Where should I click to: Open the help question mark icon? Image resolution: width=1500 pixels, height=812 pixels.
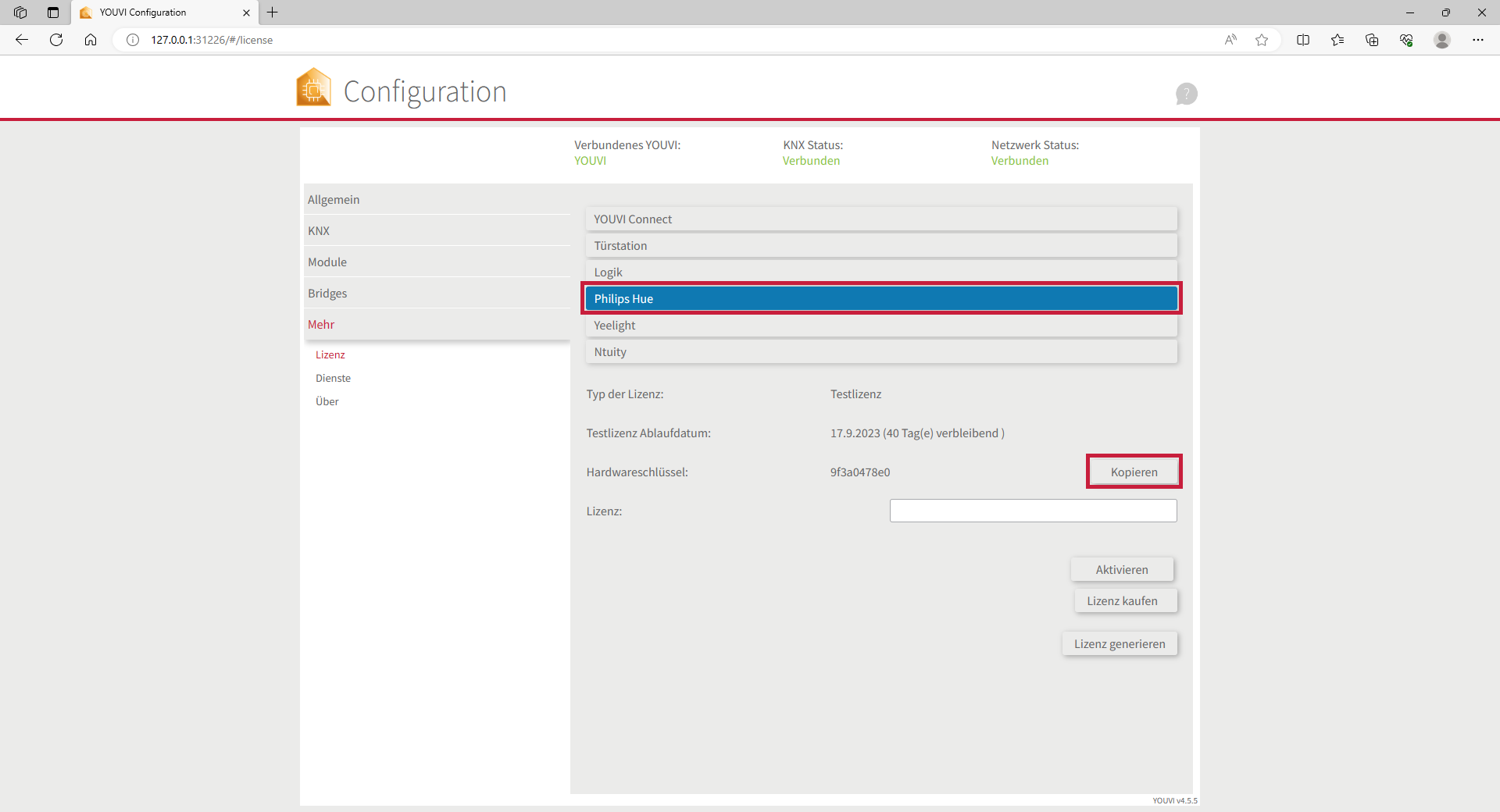(1186, 94)
